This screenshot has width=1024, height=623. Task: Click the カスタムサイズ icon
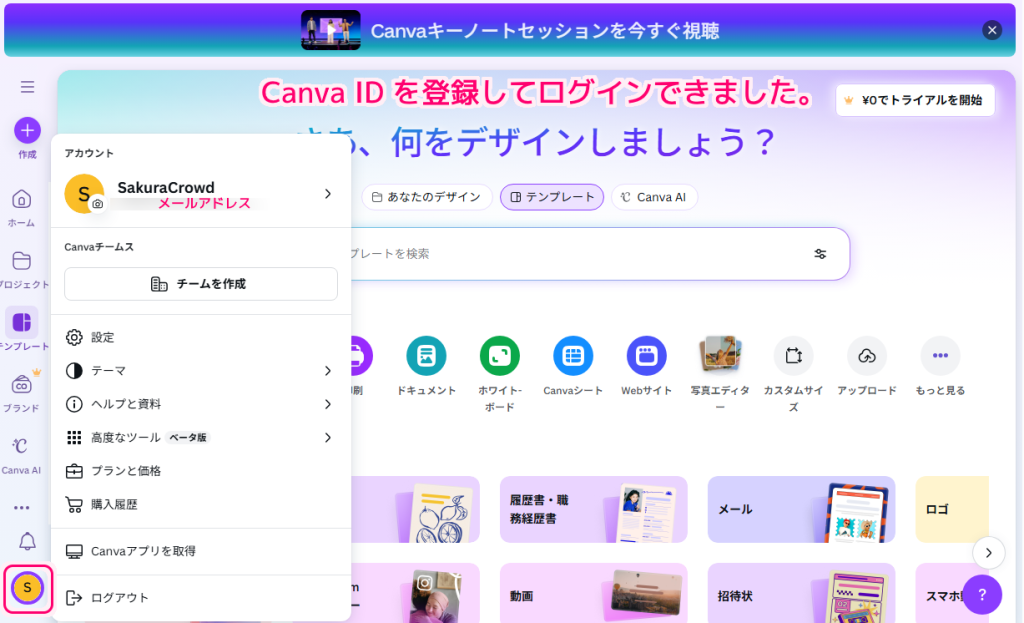click(793, 355)
